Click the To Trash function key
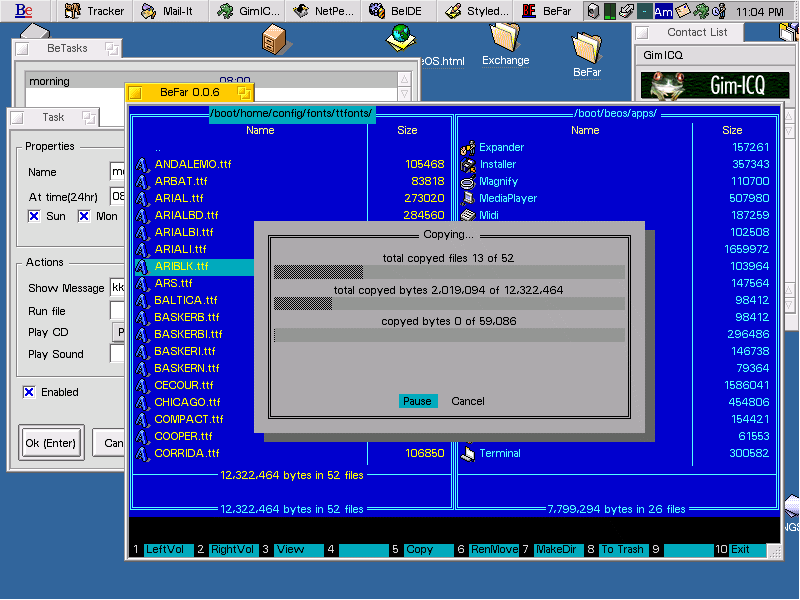Image resolution: width=800 pixels, height=600 pixels. pos(624,549)
